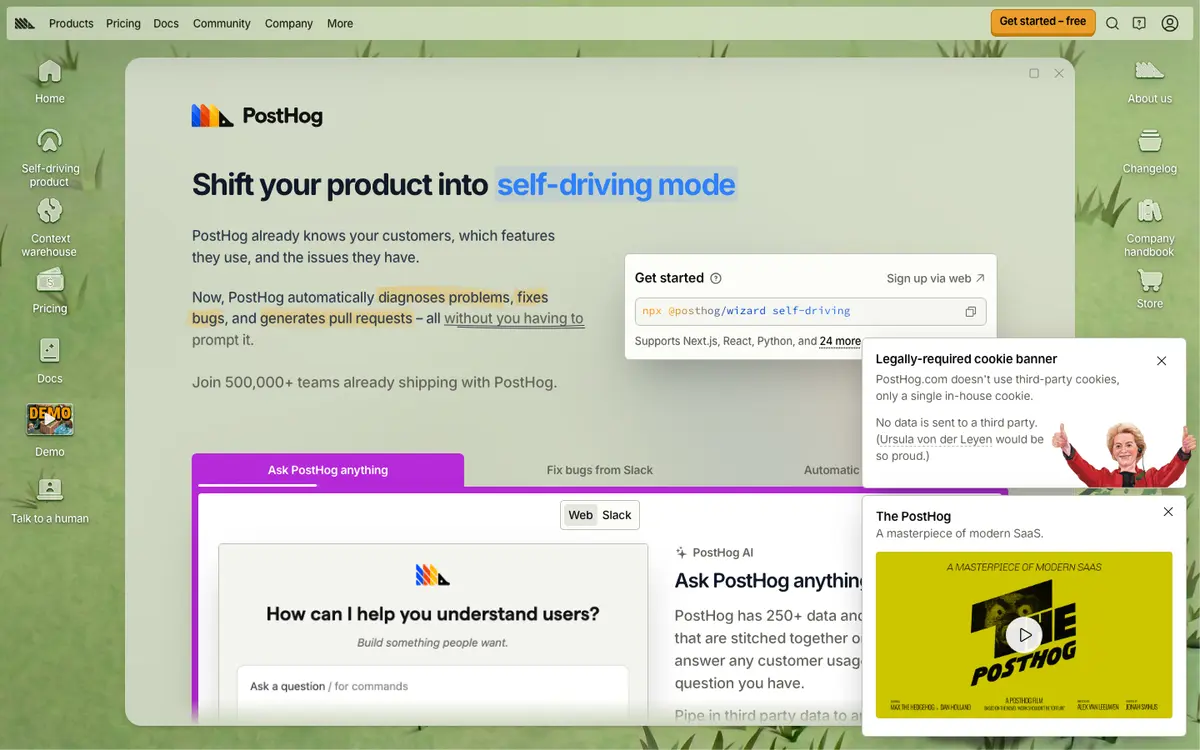The image size is (1200, 750).
Task: Dismiss the cookie banner
Action: tap(1161, 361)
